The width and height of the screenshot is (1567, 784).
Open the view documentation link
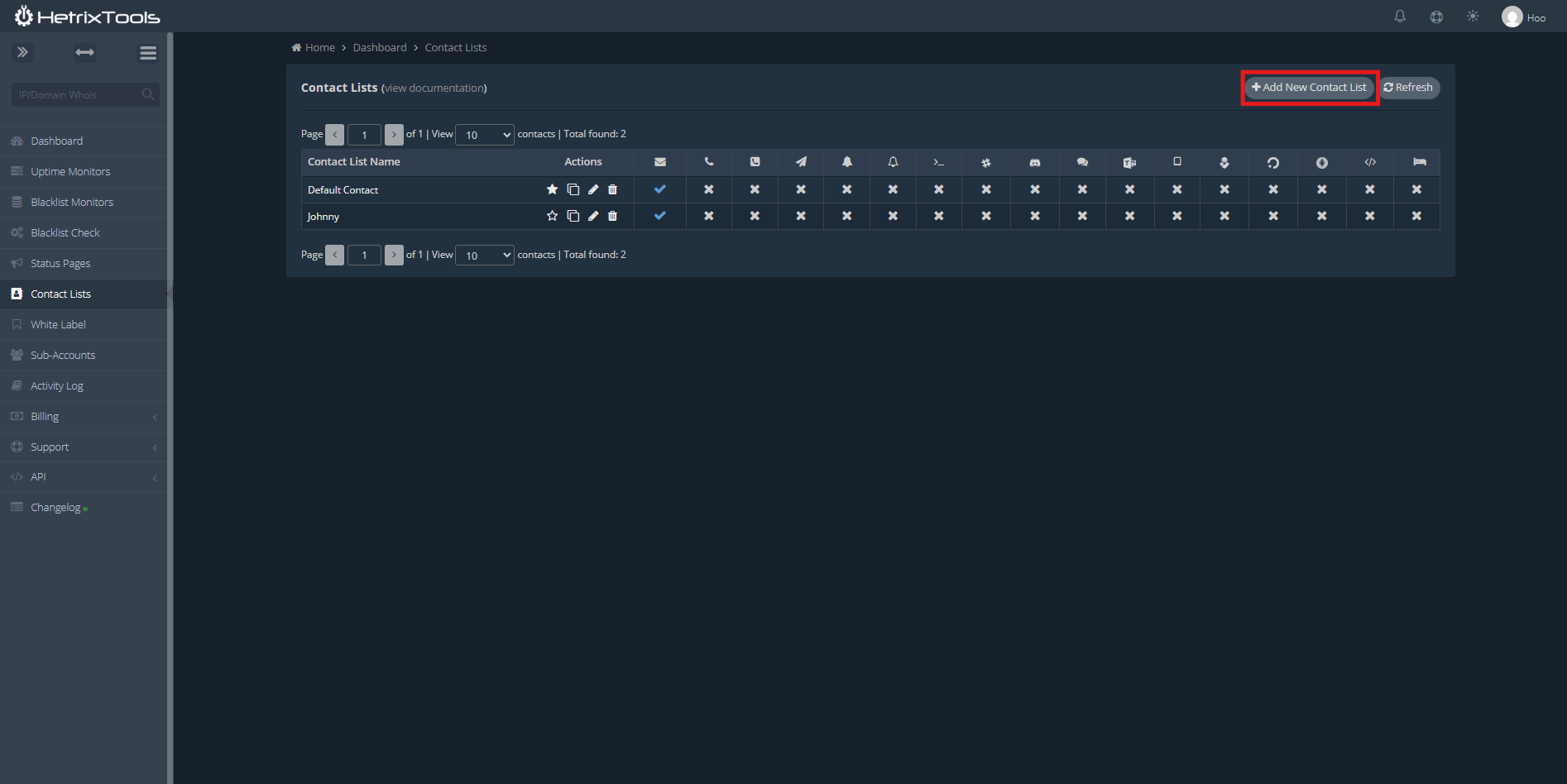pos(434,88)
